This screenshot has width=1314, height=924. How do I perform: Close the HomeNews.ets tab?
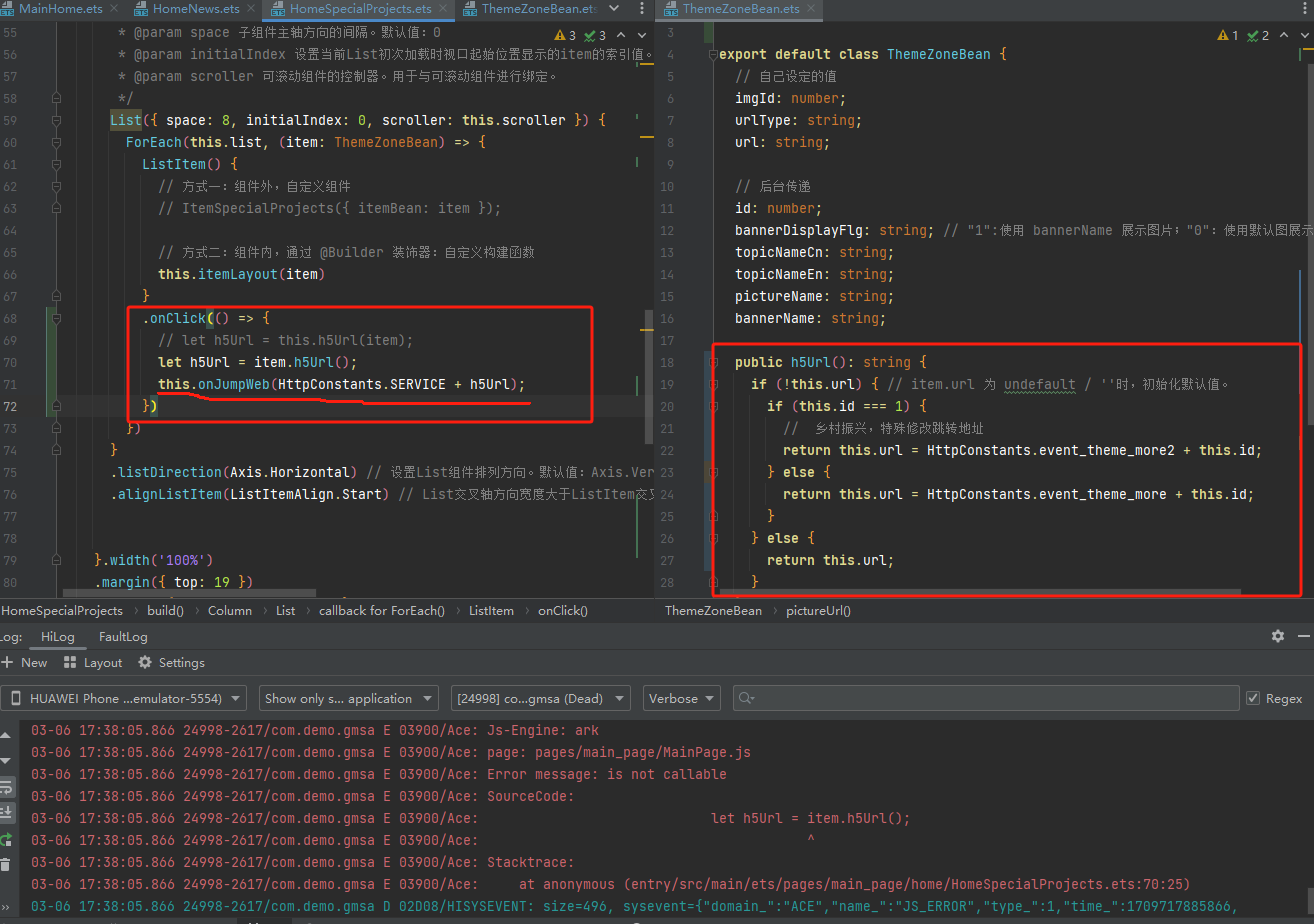coord(250,9)
